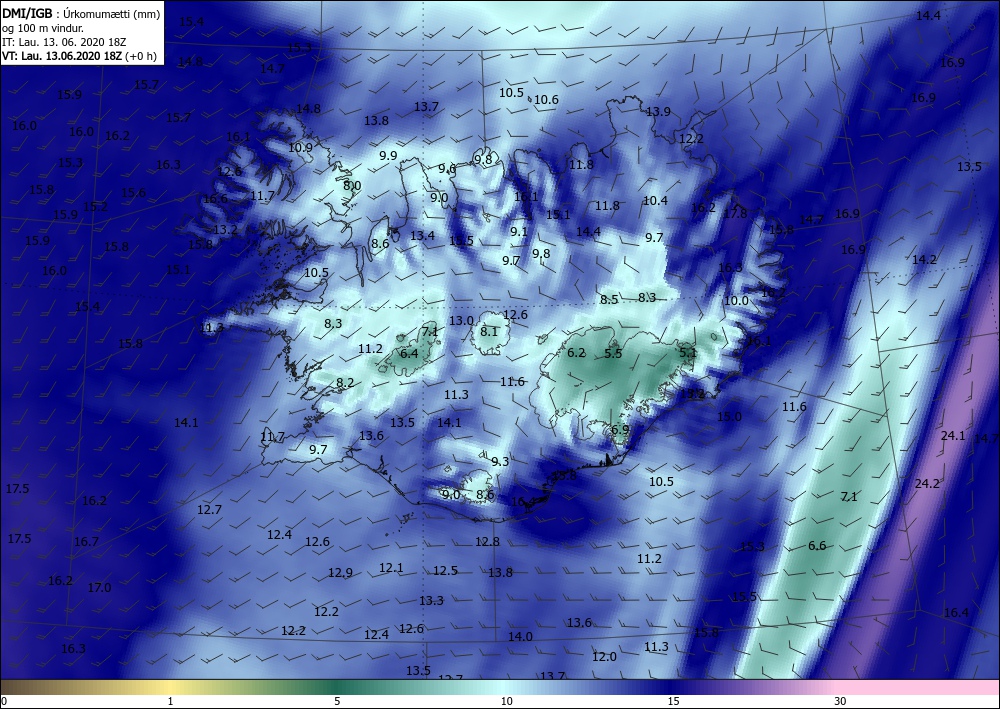Click the 12.5 value south of the coast
The height and width of the screenshot is (709, 1000).
coord(445,571)
